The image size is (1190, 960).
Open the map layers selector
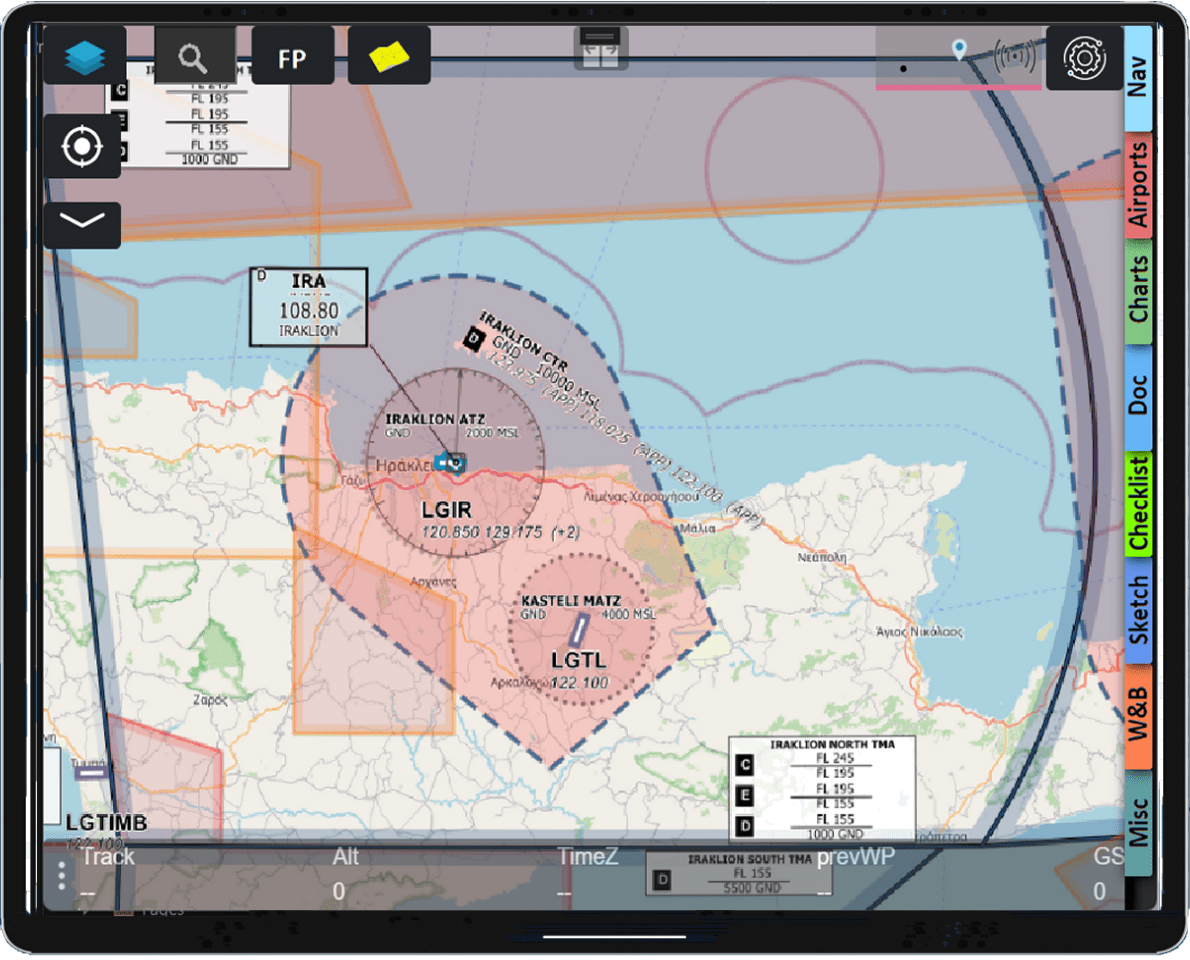click(85, 57)
